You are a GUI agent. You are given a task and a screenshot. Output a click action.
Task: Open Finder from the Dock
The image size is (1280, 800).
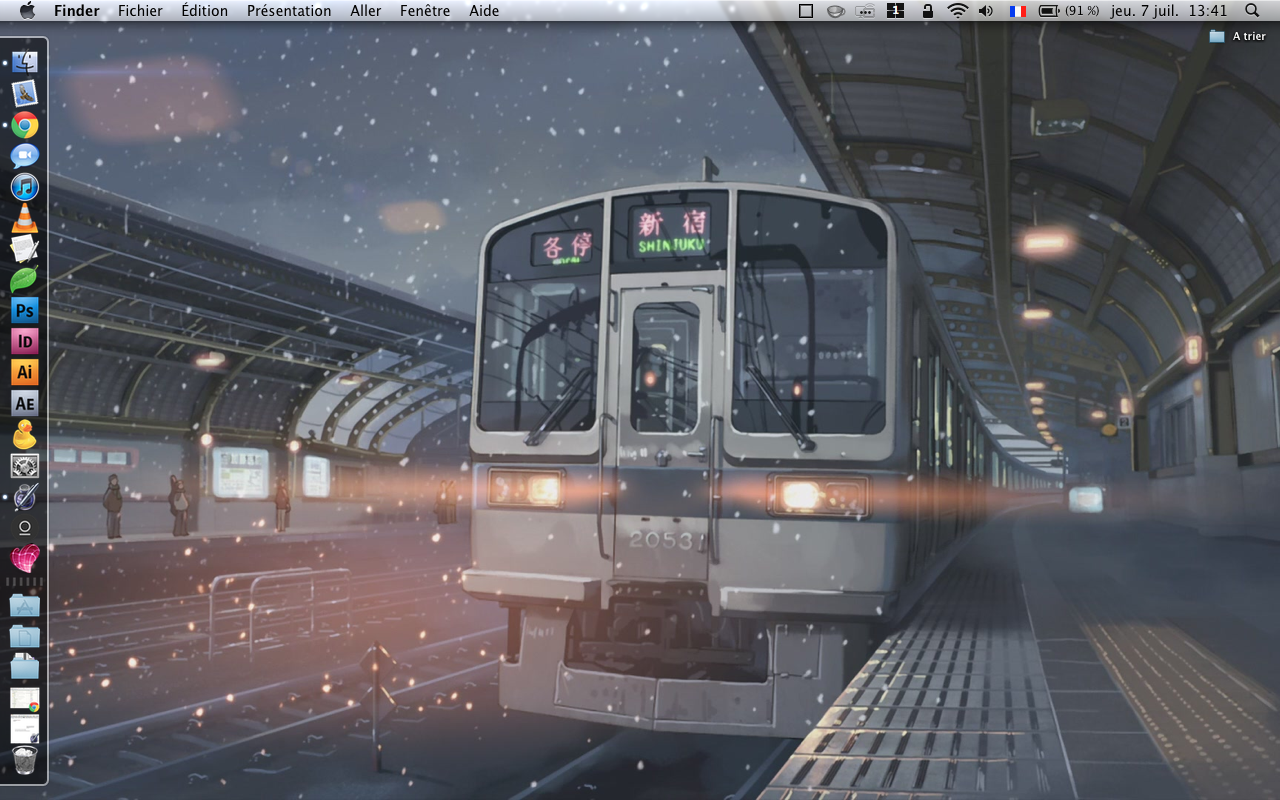pos(24,61)
